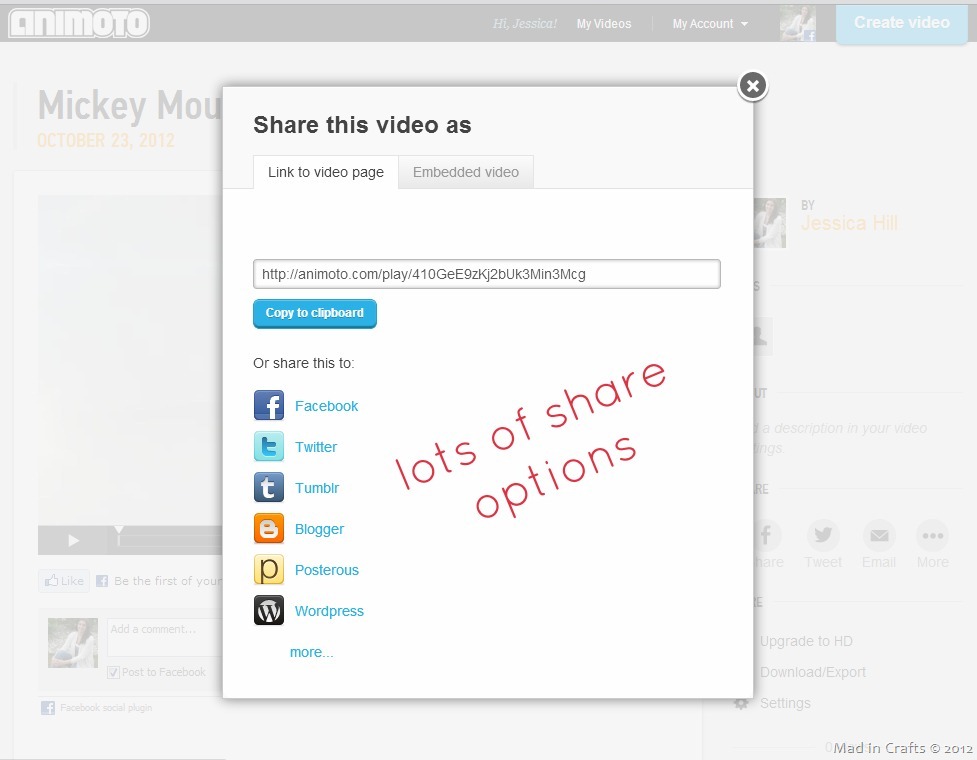The height and width of the screenshot is (760, 977).
Task: Open the profile picture in header
Action: coord(798,24)
